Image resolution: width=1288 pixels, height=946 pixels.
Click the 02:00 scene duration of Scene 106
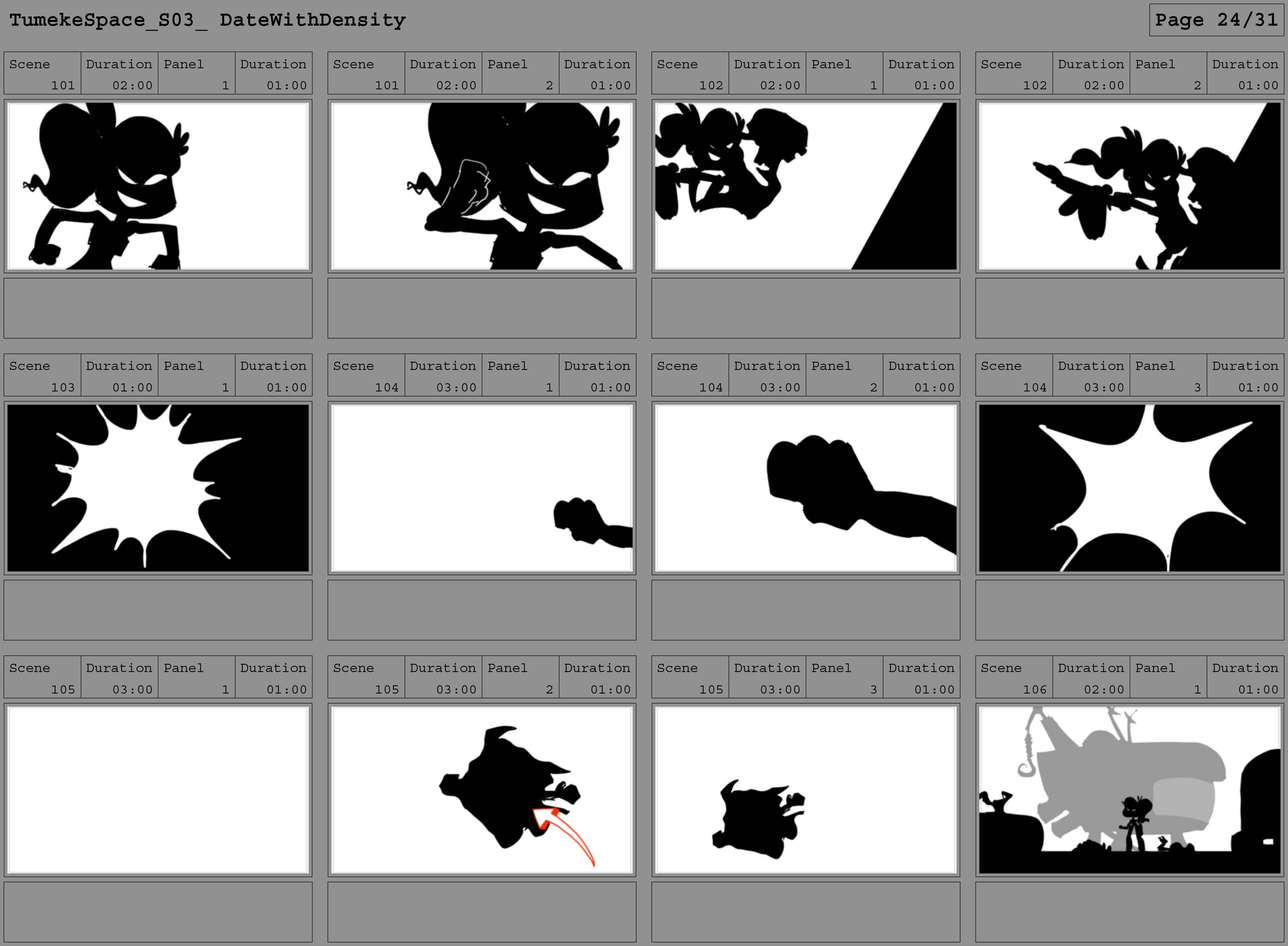[1091, 677]
